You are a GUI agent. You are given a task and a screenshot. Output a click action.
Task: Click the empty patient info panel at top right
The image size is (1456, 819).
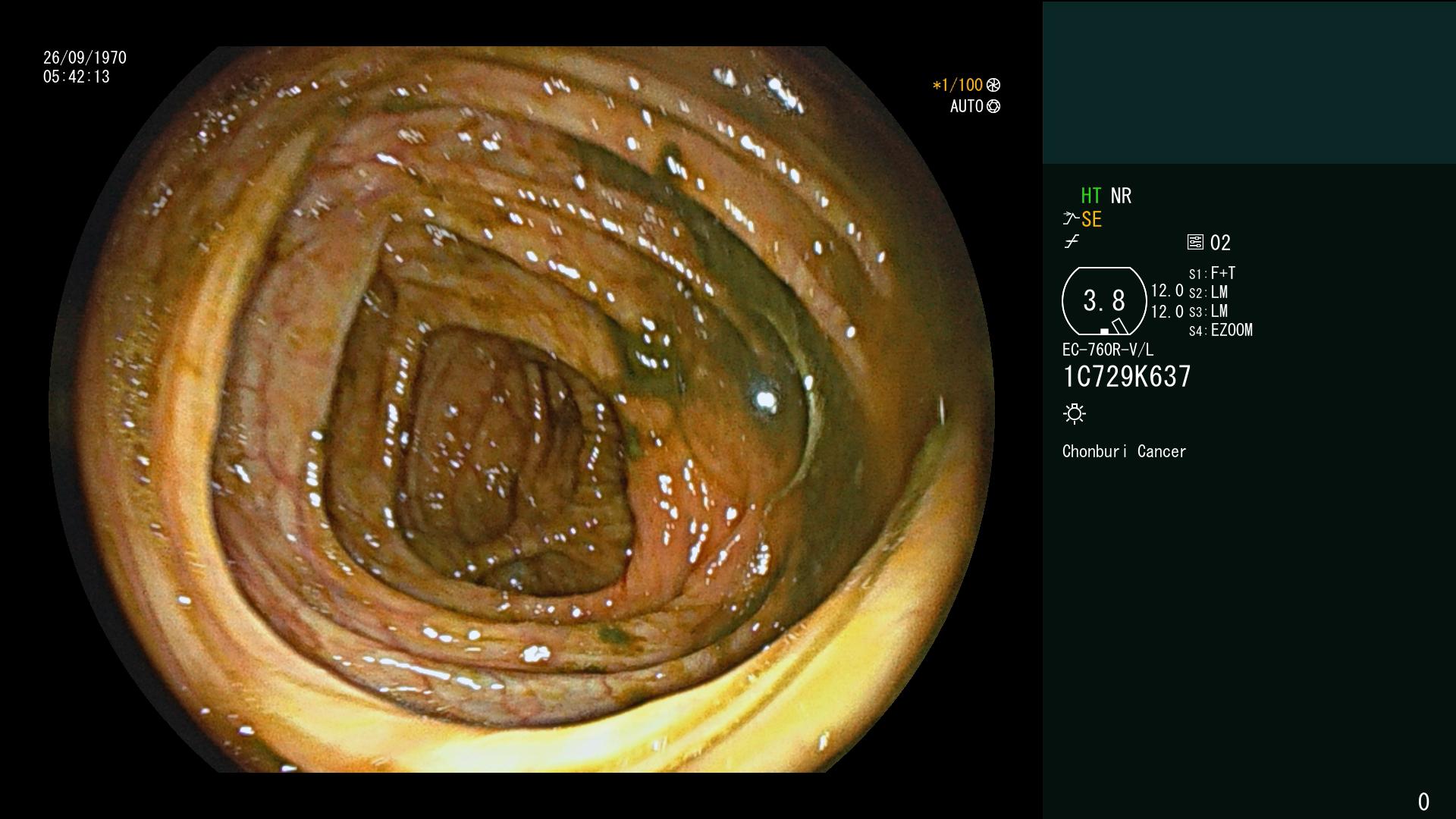pos(1249,82)
